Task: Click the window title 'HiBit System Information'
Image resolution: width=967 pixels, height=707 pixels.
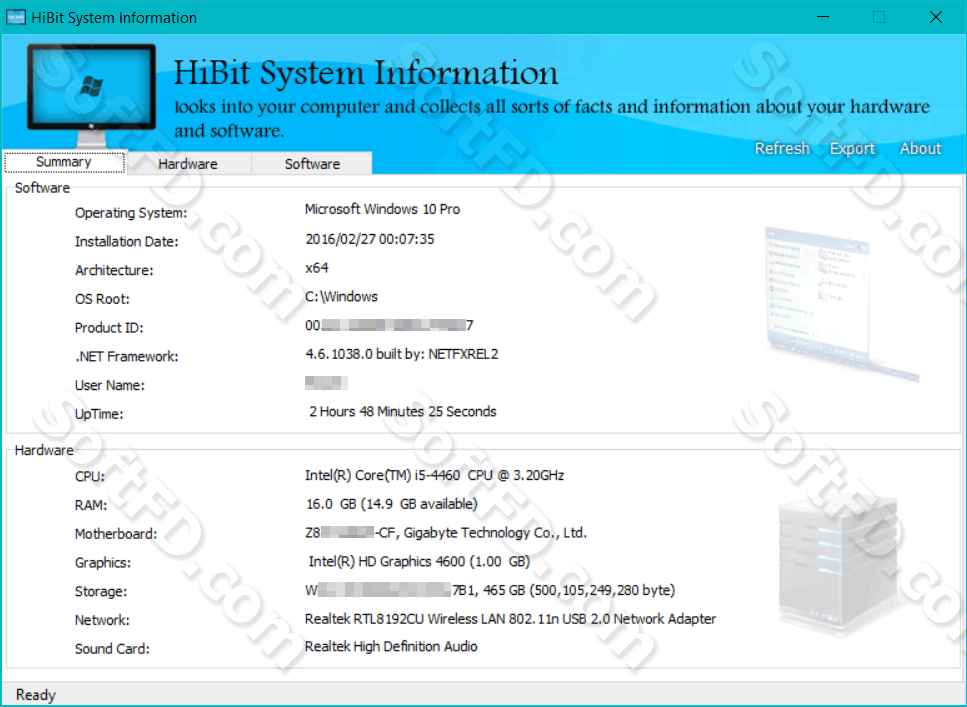Action: click(x=114, y=17)
